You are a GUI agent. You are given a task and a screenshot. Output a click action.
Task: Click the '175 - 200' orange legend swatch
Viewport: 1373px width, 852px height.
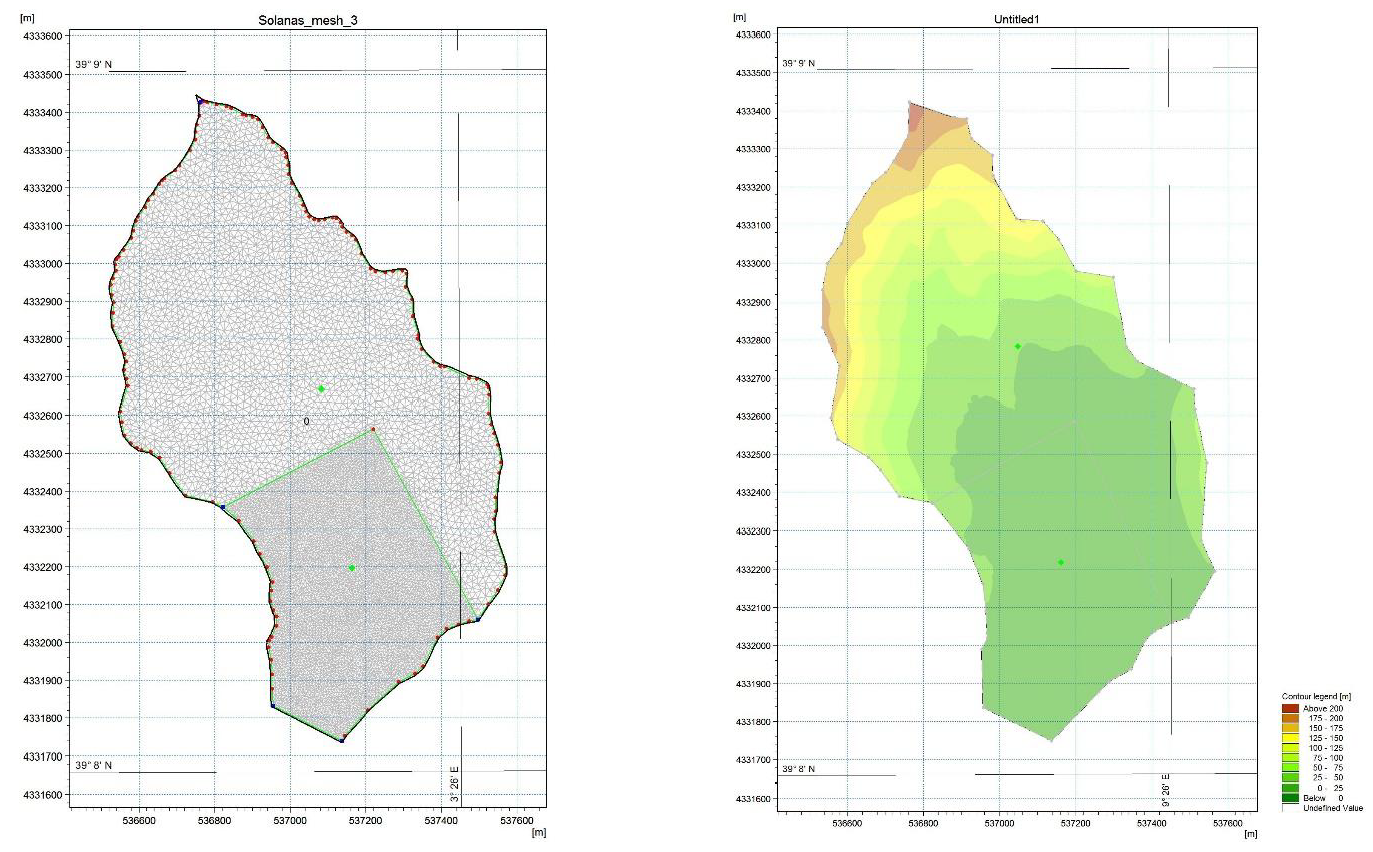pos(1291,718)
